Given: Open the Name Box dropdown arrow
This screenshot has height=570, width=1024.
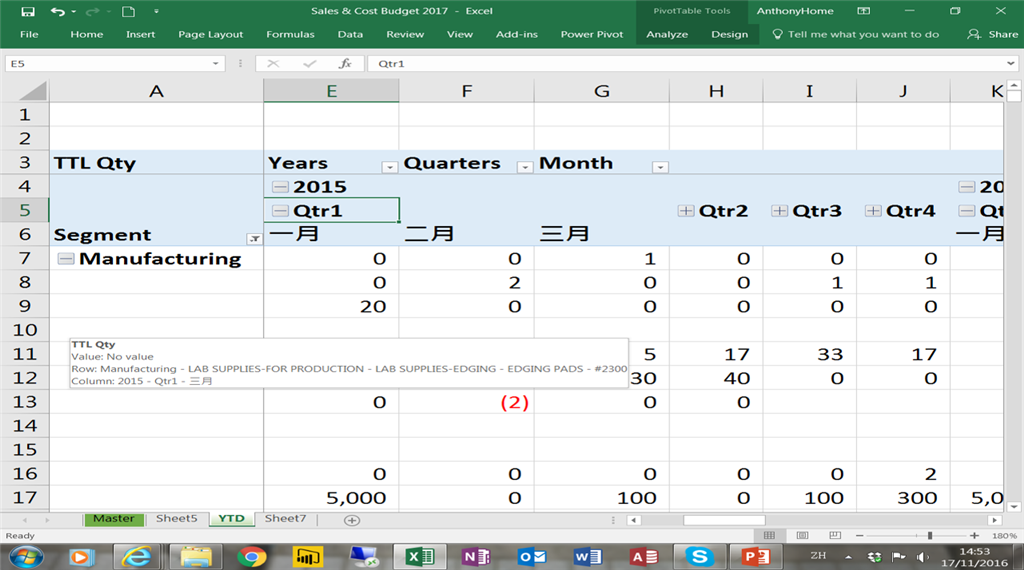Looking at the screenshot, I should [x=216, y=63].
